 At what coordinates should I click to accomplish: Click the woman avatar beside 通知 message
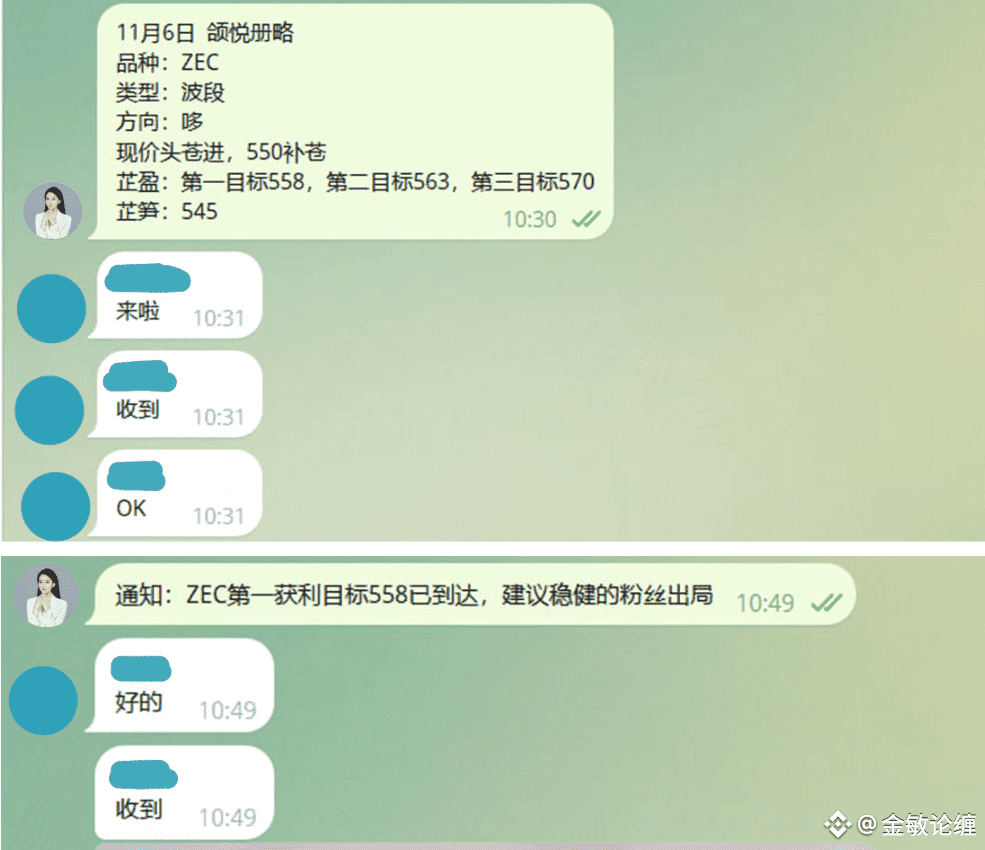point(46,596)
